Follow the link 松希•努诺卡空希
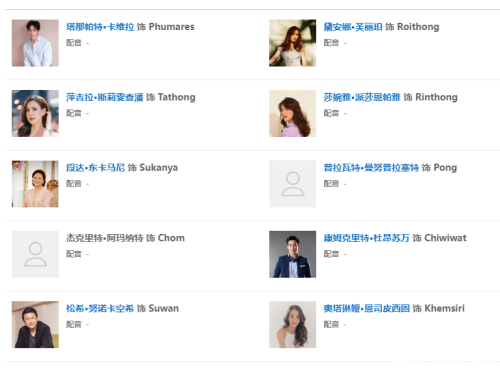500x369 pixels. pyautogui.click(x=100, y=308)
